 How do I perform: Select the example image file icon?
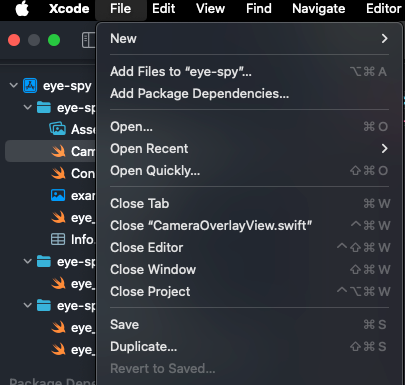(58, 195)
